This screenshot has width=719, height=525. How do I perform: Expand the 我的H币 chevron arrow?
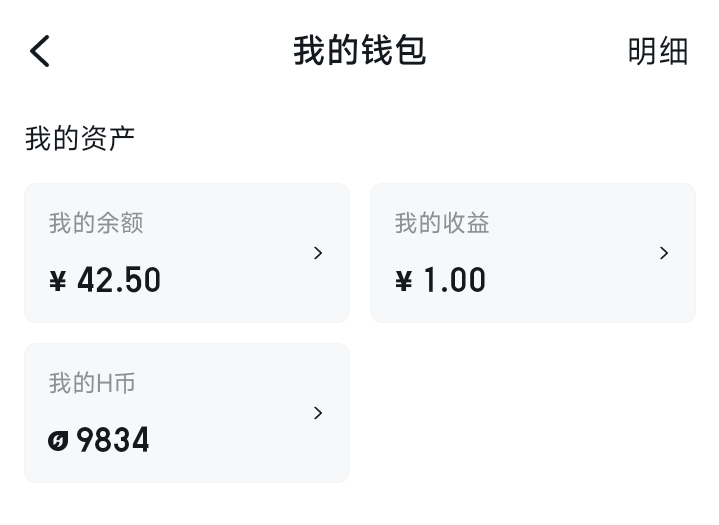(x=318, y=413)
